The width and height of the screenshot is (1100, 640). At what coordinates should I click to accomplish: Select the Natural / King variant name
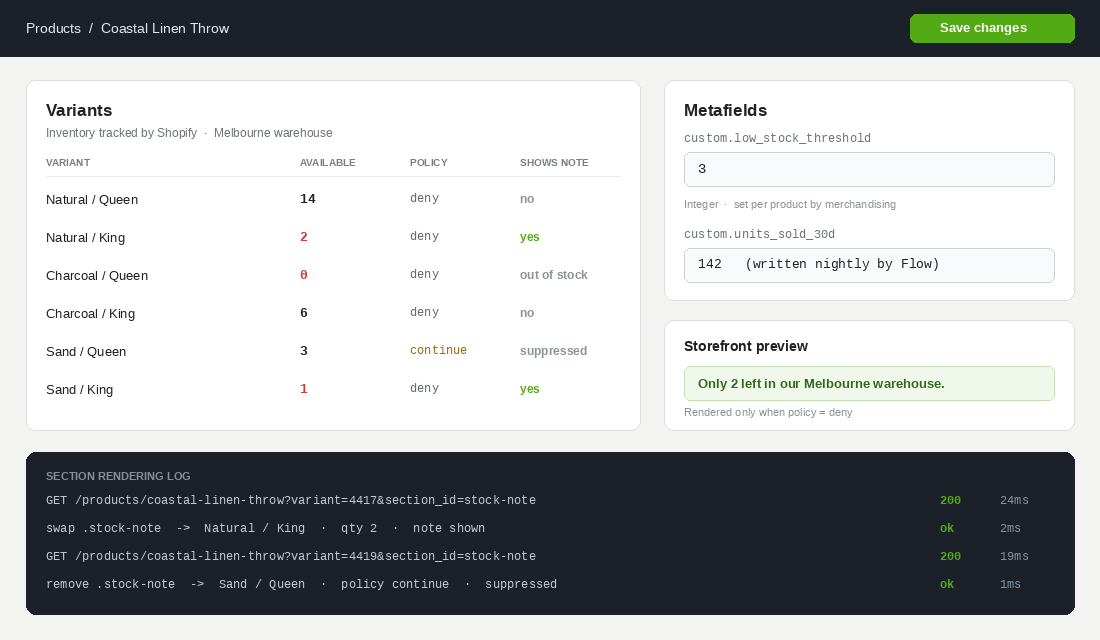coord(86,237)
